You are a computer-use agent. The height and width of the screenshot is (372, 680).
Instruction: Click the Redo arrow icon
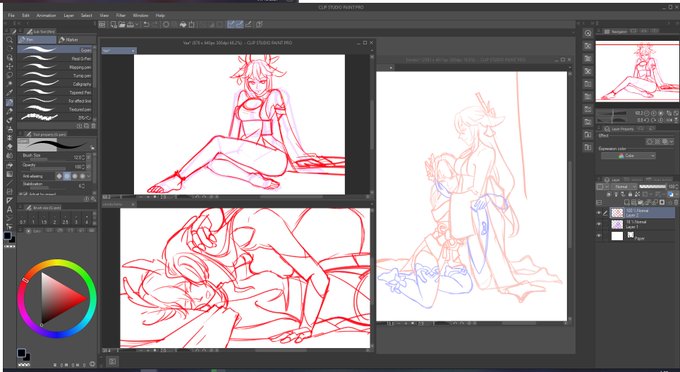[155, 25]
